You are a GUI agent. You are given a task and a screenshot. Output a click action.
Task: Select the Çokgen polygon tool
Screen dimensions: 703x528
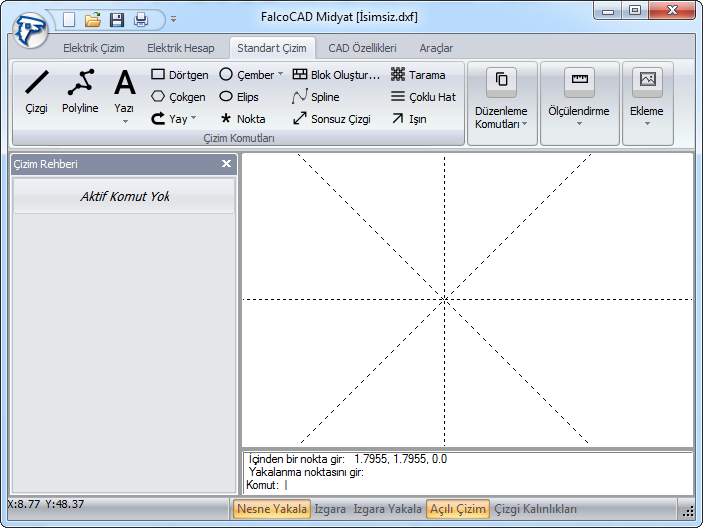(x=178, y=97)
